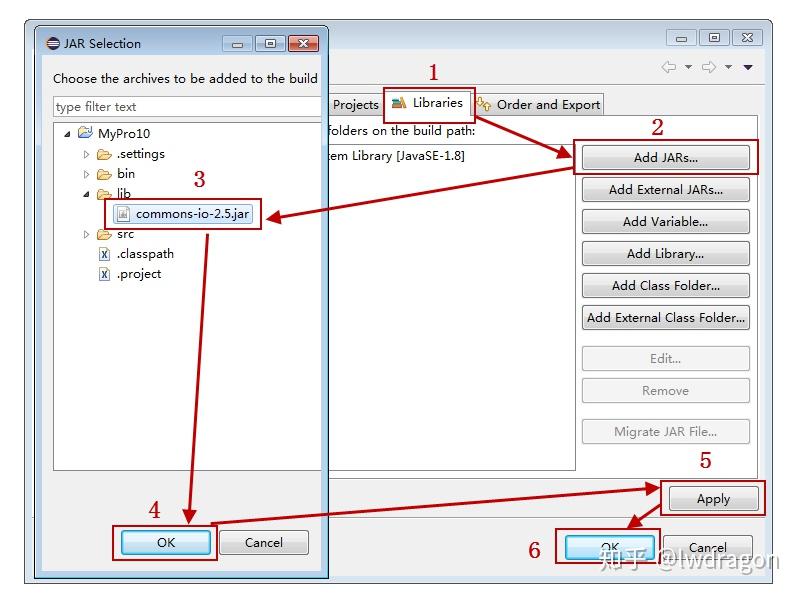Select the .classpath file
800x596 pixels.
pyautogui.click(x=145, y=254)
